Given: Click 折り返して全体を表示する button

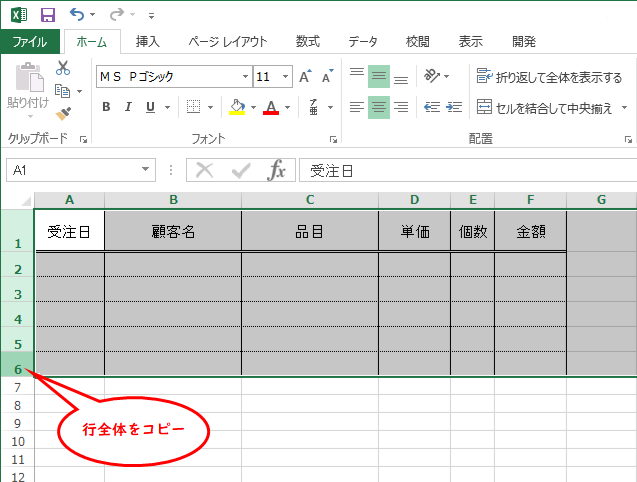Looking at the screenshot, I should (549, 76).
